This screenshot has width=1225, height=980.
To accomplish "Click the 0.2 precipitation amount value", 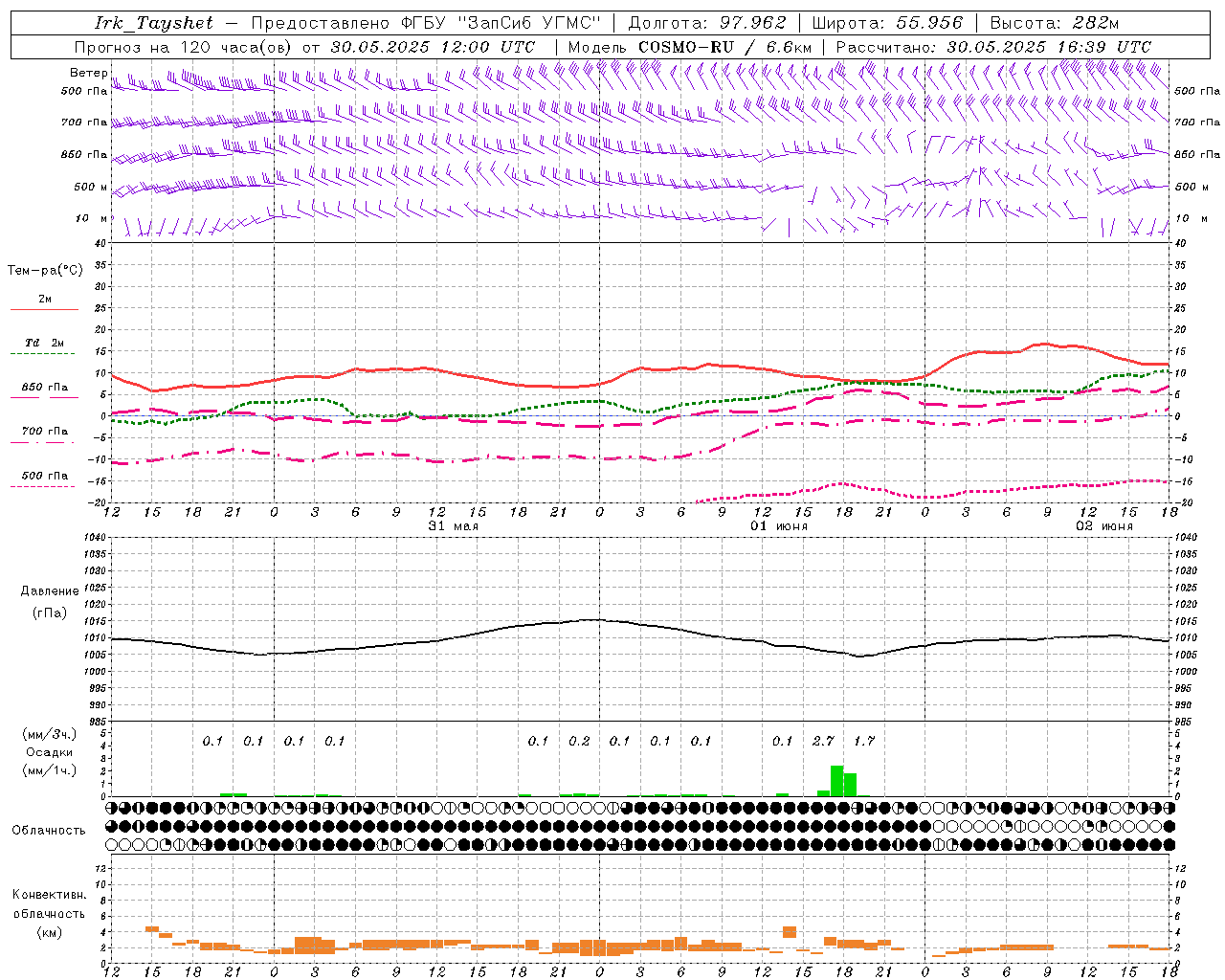I will tap(579, 741).
